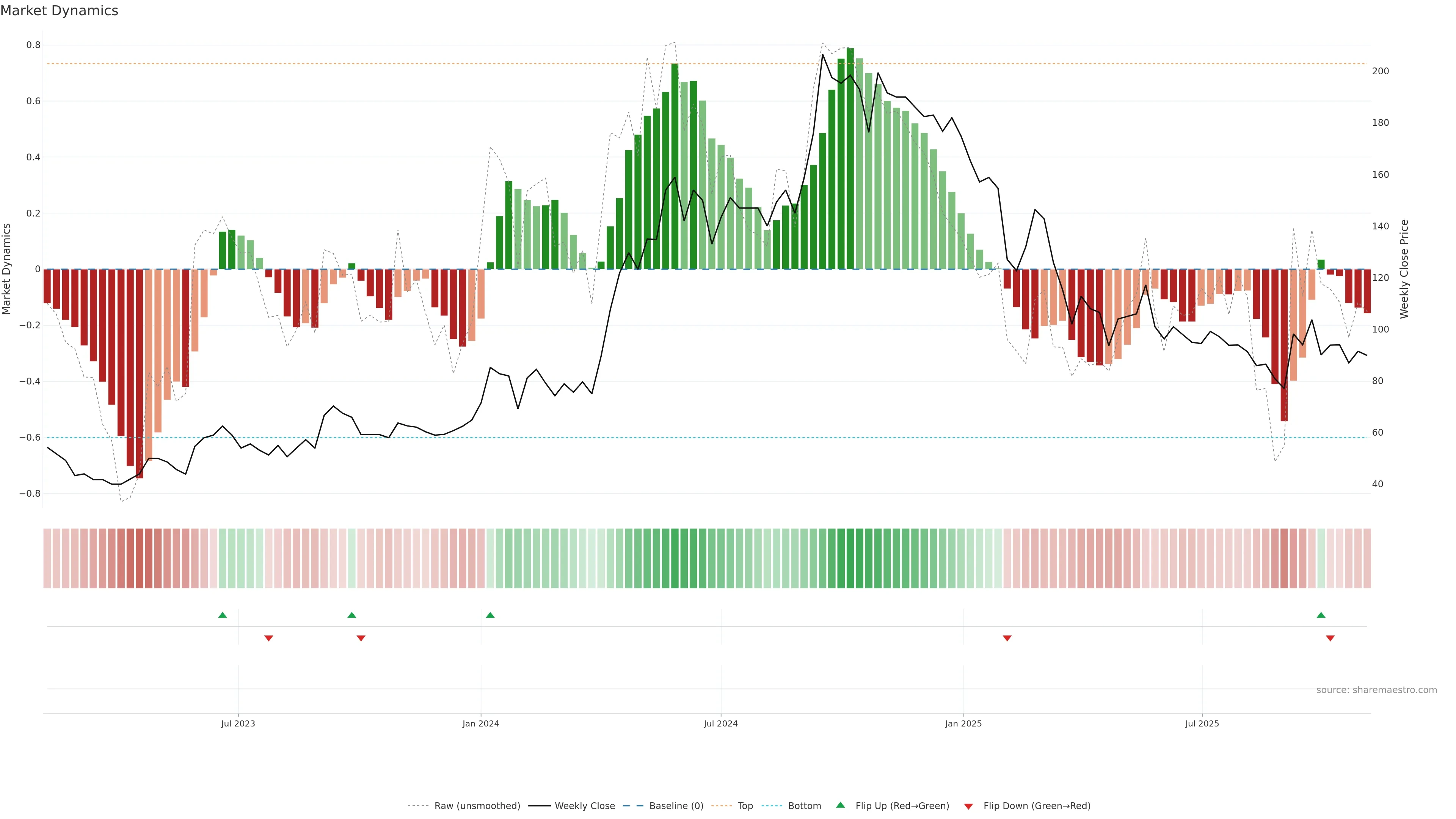The width and height of the screenshot is (1456, 819).
Task: Click the leftmost green flip-up triangle marker
Action: pos(223,615)
